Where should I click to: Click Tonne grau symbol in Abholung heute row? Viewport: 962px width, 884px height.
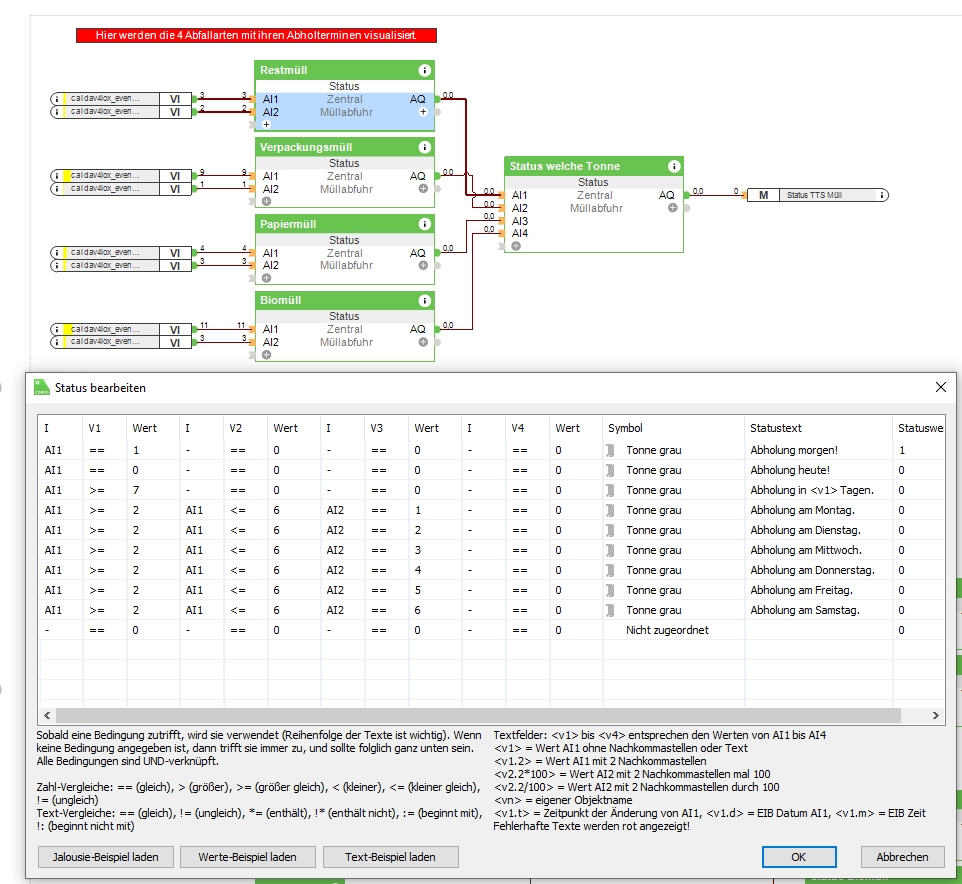(610, 471)
